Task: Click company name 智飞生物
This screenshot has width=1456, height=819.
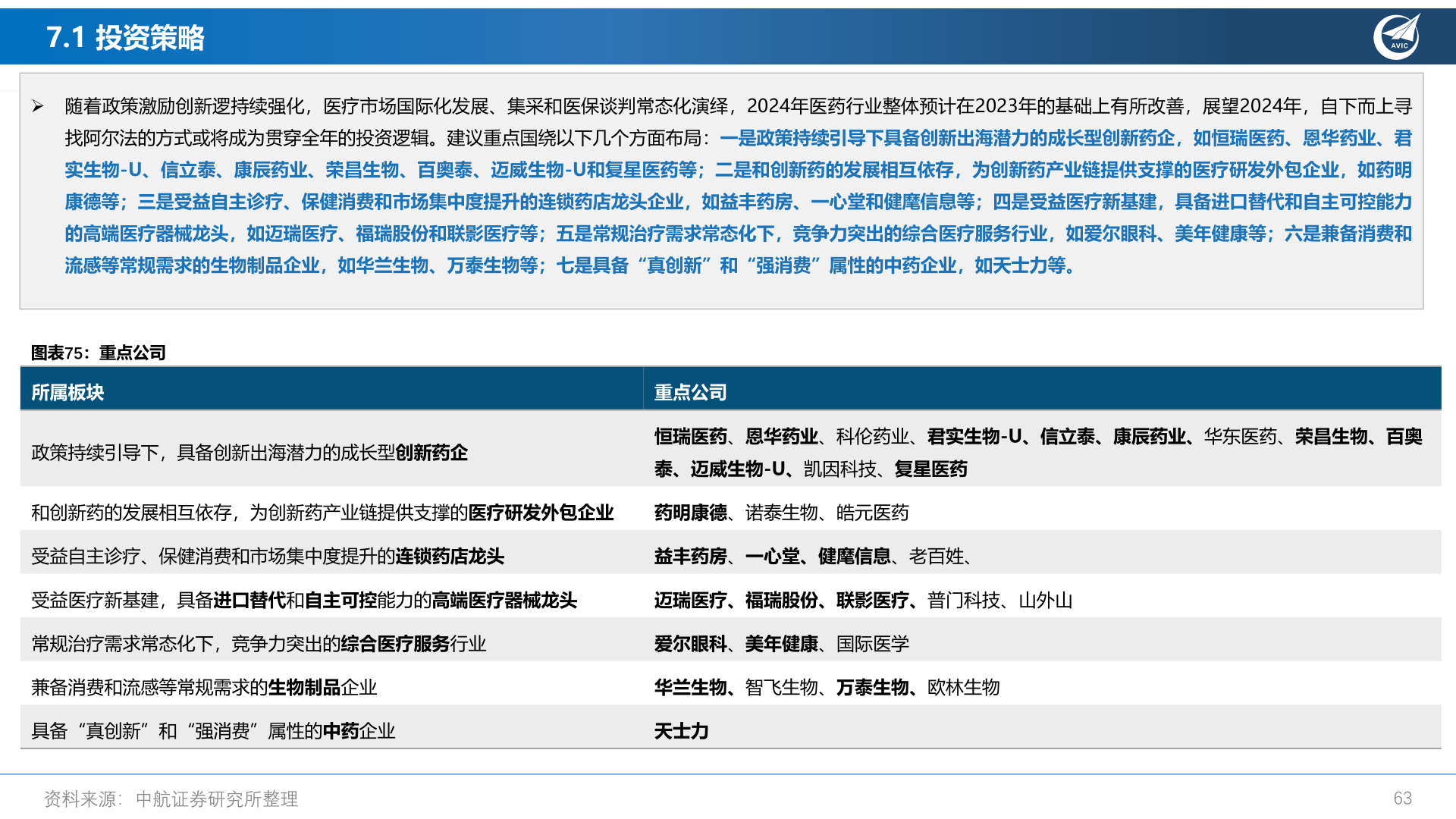Action: pyautogui.click(x=781, y=688)
